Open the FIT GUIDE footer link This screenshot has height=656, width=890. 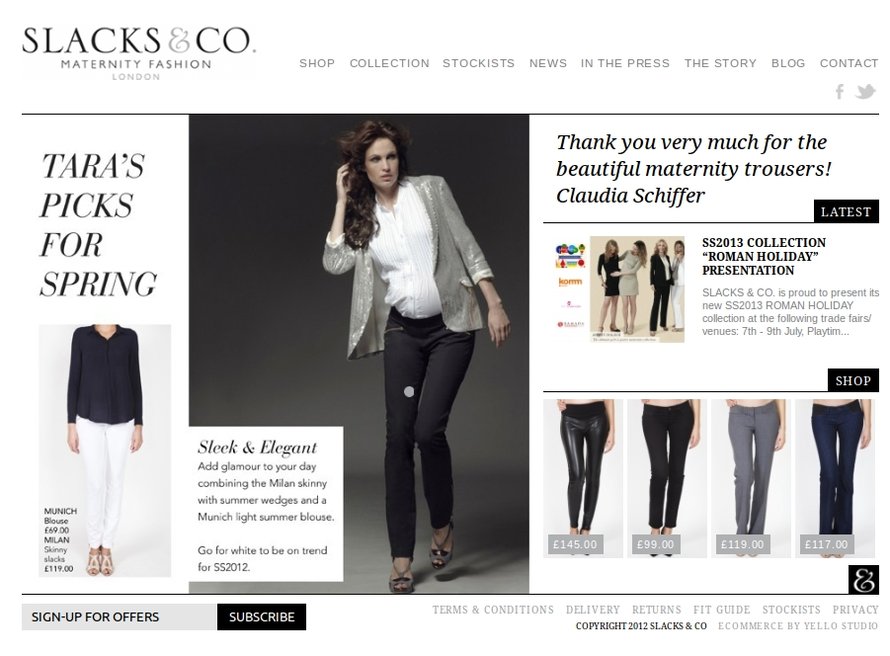pos(721,610)
